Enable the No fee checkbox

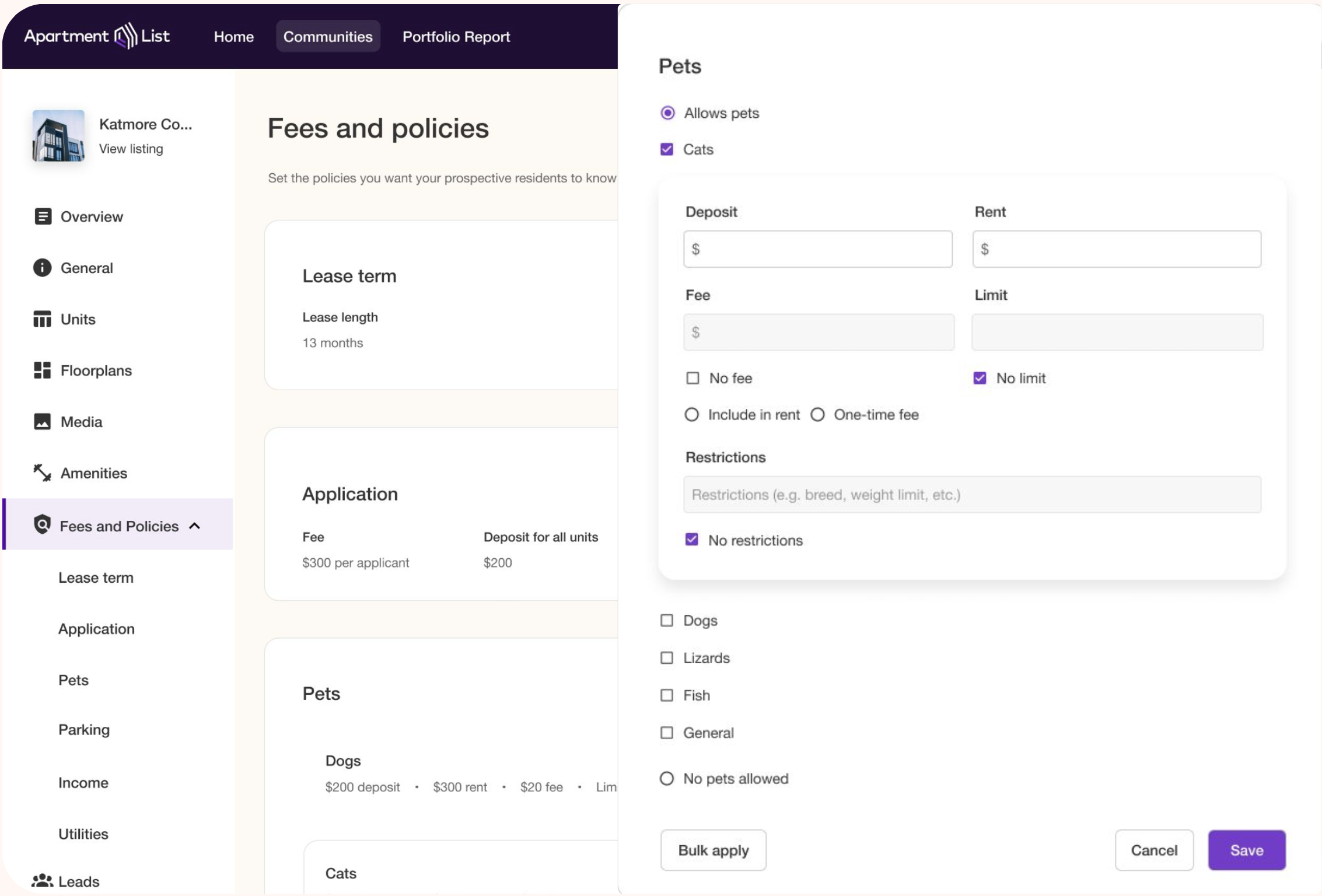[693, 378]
